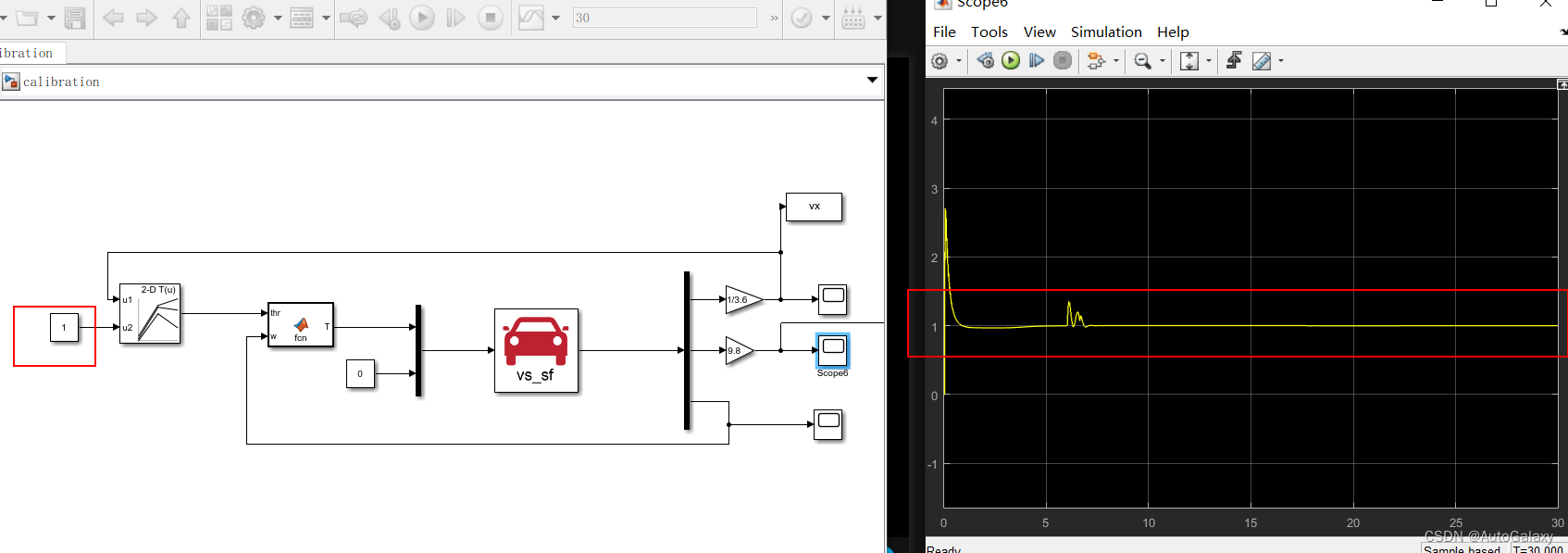Viewport: 1568px width, 553px height.
Task: Select the vs_sf car block
Action: pos(536,350)
